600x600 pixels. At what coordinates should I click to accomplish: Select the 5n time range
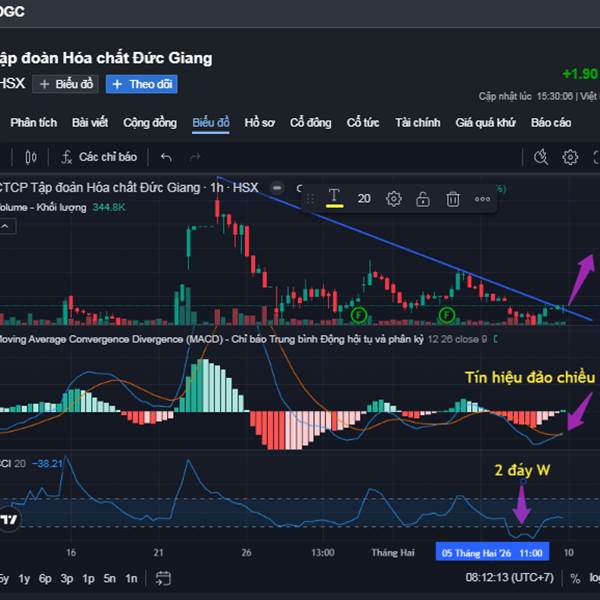[x=109, y=578]
